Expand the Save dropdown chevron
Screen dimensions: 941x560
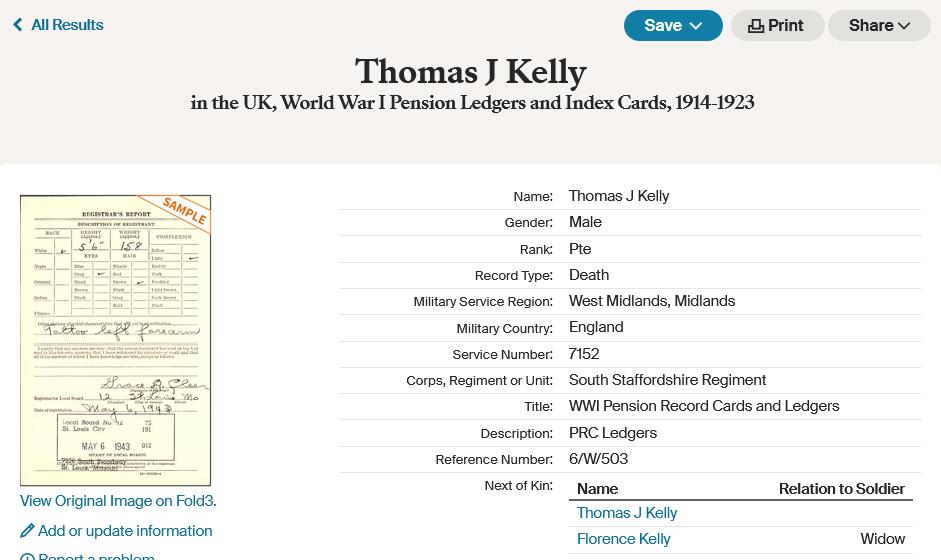point(697,26)
